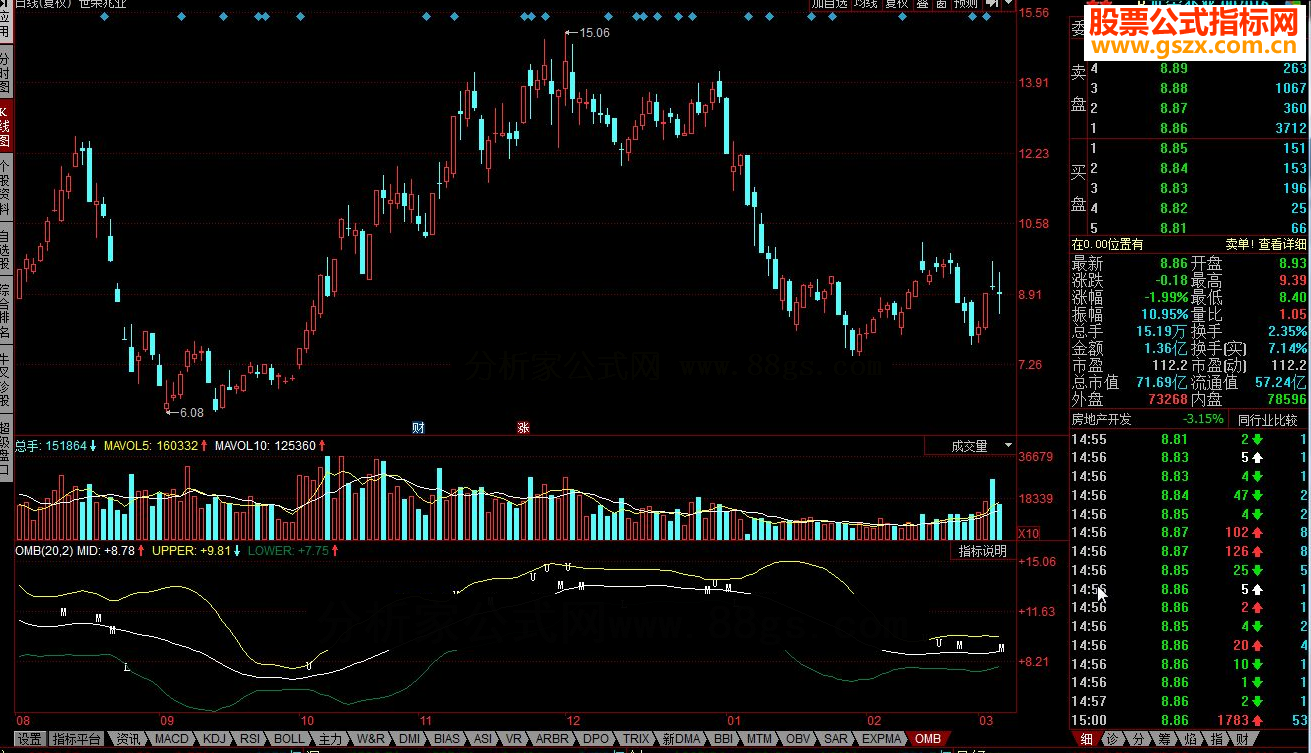
Task: Open 个股资料 in left sidebar
Action: point(5,188)
